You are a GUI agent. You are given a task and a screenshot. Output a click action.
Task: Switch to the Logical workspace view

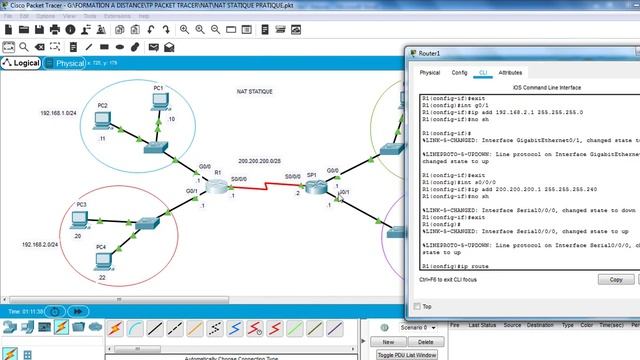(21, 63)
